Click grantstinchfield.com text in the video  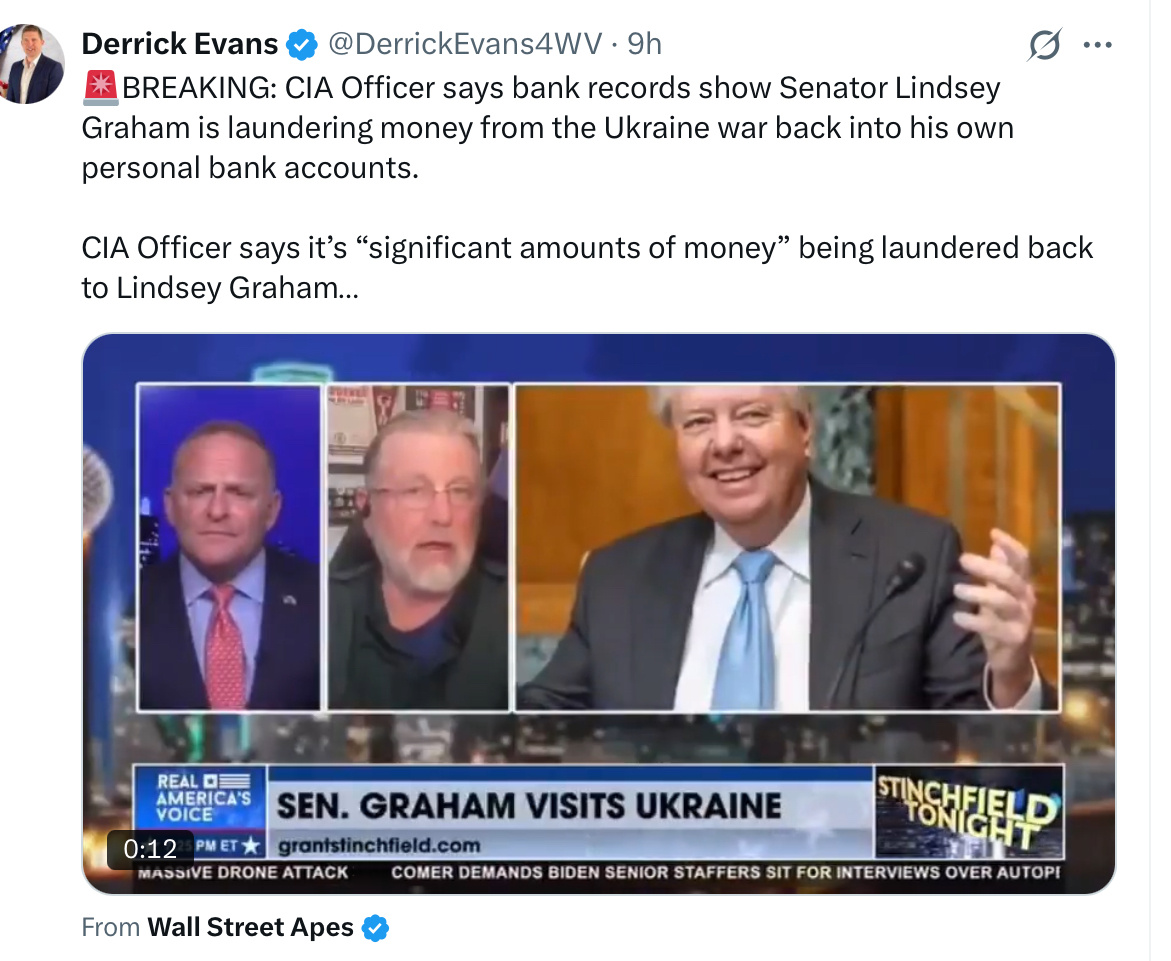point(379,845)
